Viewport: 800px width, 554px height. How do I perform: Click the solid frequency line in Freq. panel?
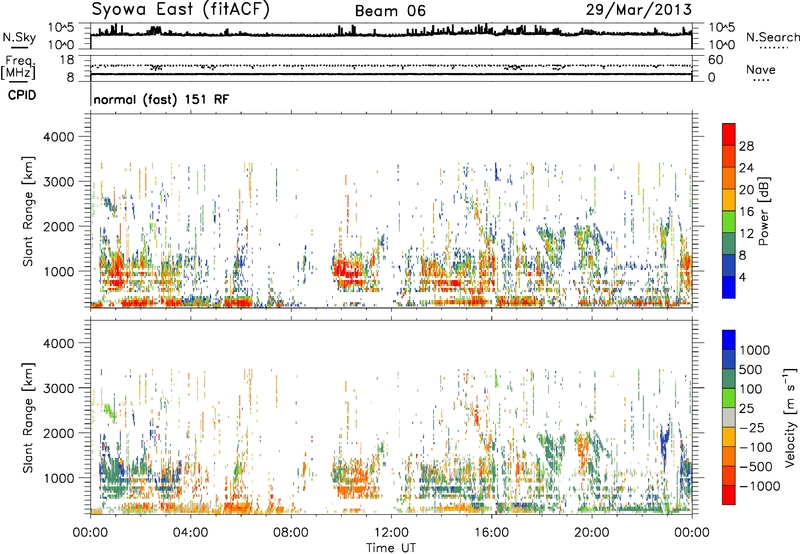tap(391, 74)
